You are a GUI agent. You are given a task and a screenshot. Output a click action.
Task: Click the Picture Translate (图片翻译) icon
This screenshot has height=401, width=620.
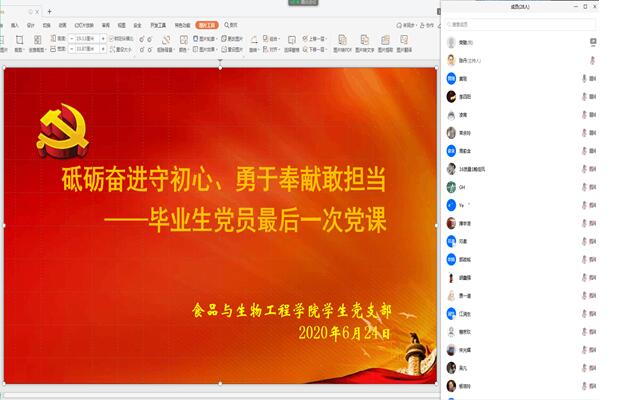404,40
